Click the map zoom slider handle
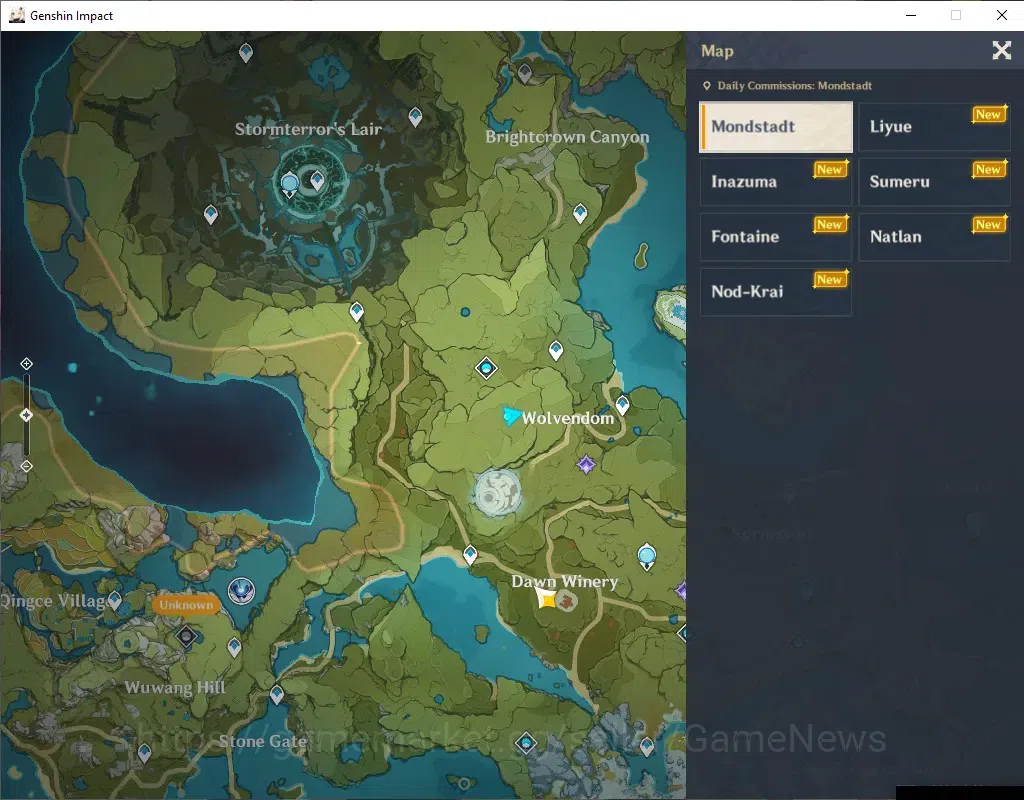Viewport: 1024px width, 800px height. pos(26,415)
